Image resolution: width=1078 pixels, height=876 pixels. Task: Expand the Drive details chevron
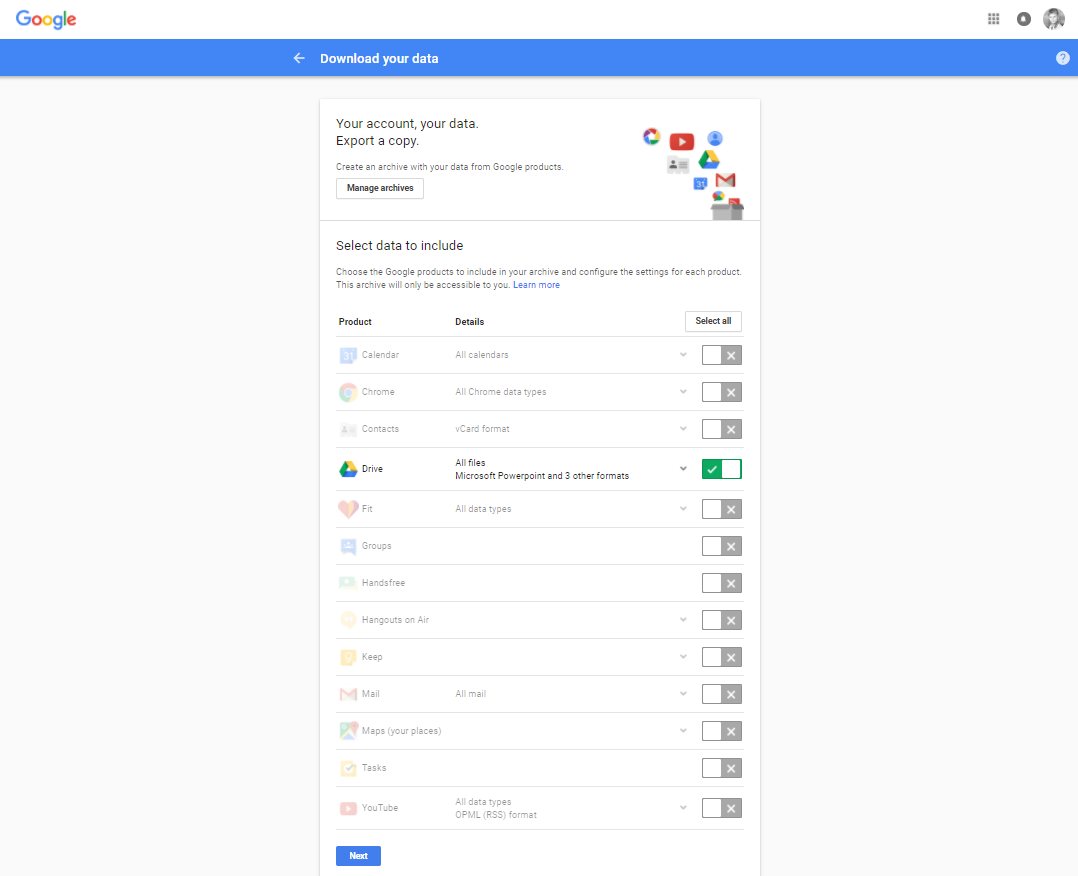[x=683, y=469]
